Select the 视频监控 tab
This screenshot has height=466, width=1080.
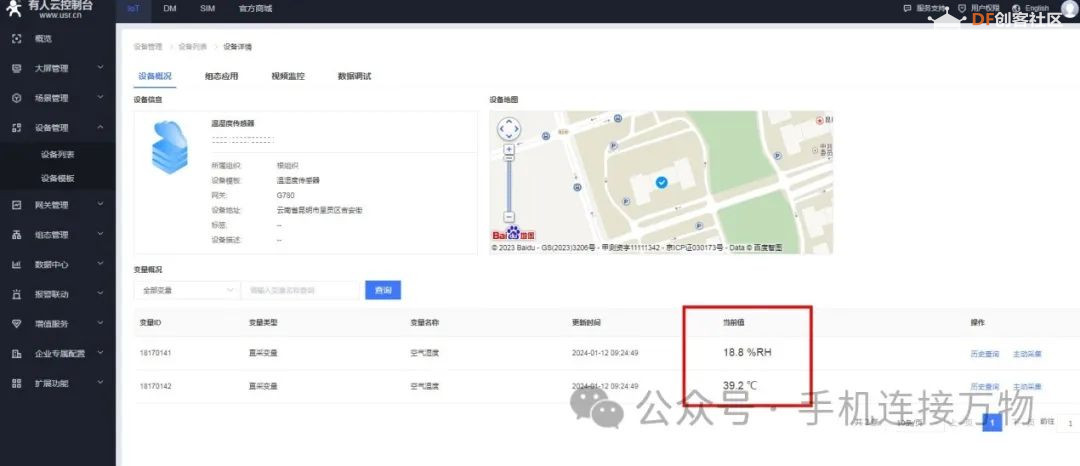click(288, 76)
